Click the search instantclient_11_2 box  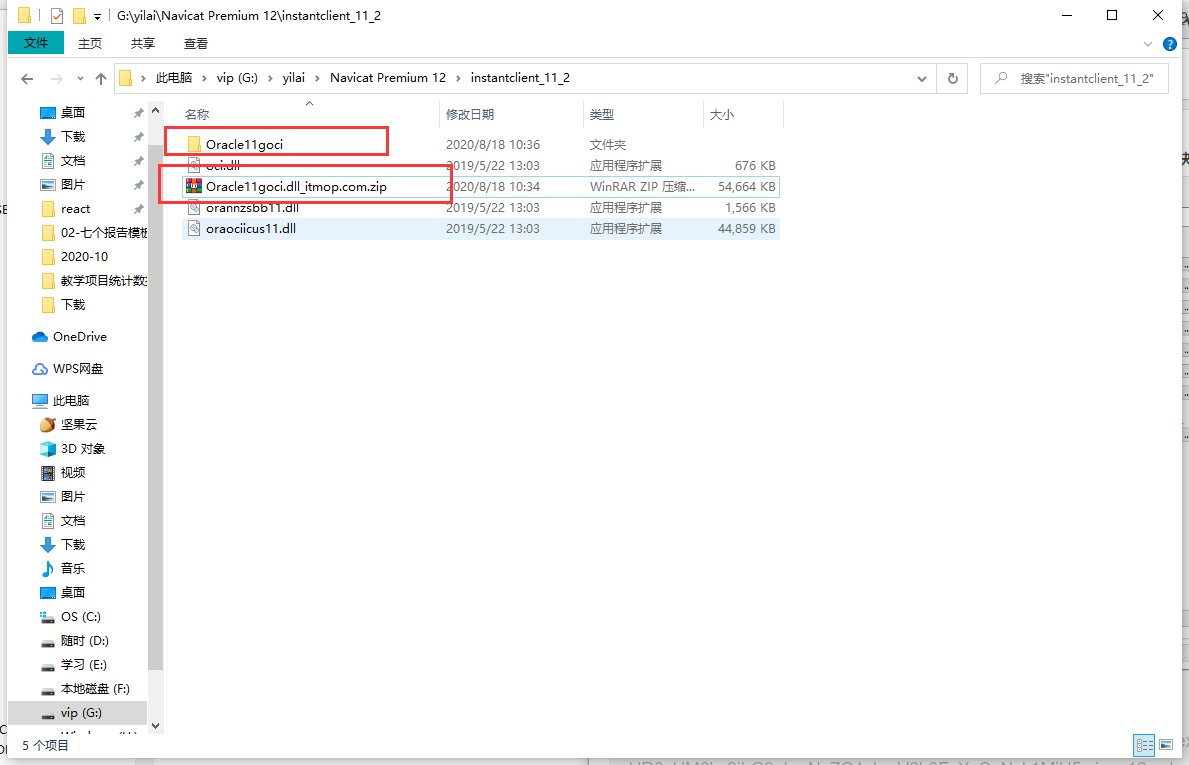1074,79
